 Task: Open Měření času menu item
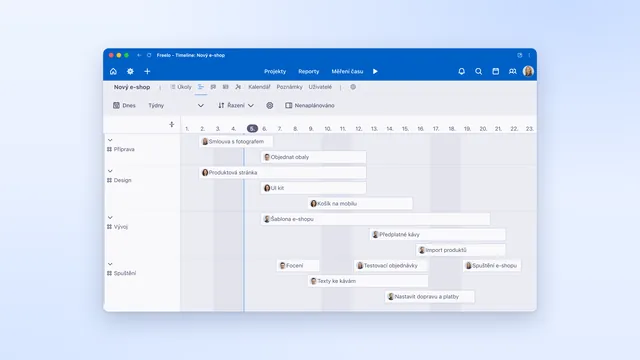(347, 71)
